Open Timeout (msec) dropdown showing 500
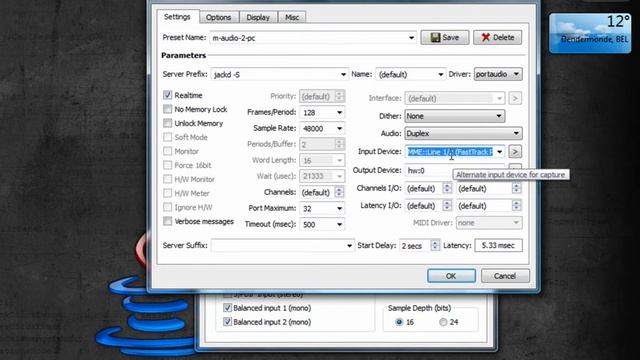Screen dimensions: 640x360 point(322,224)
